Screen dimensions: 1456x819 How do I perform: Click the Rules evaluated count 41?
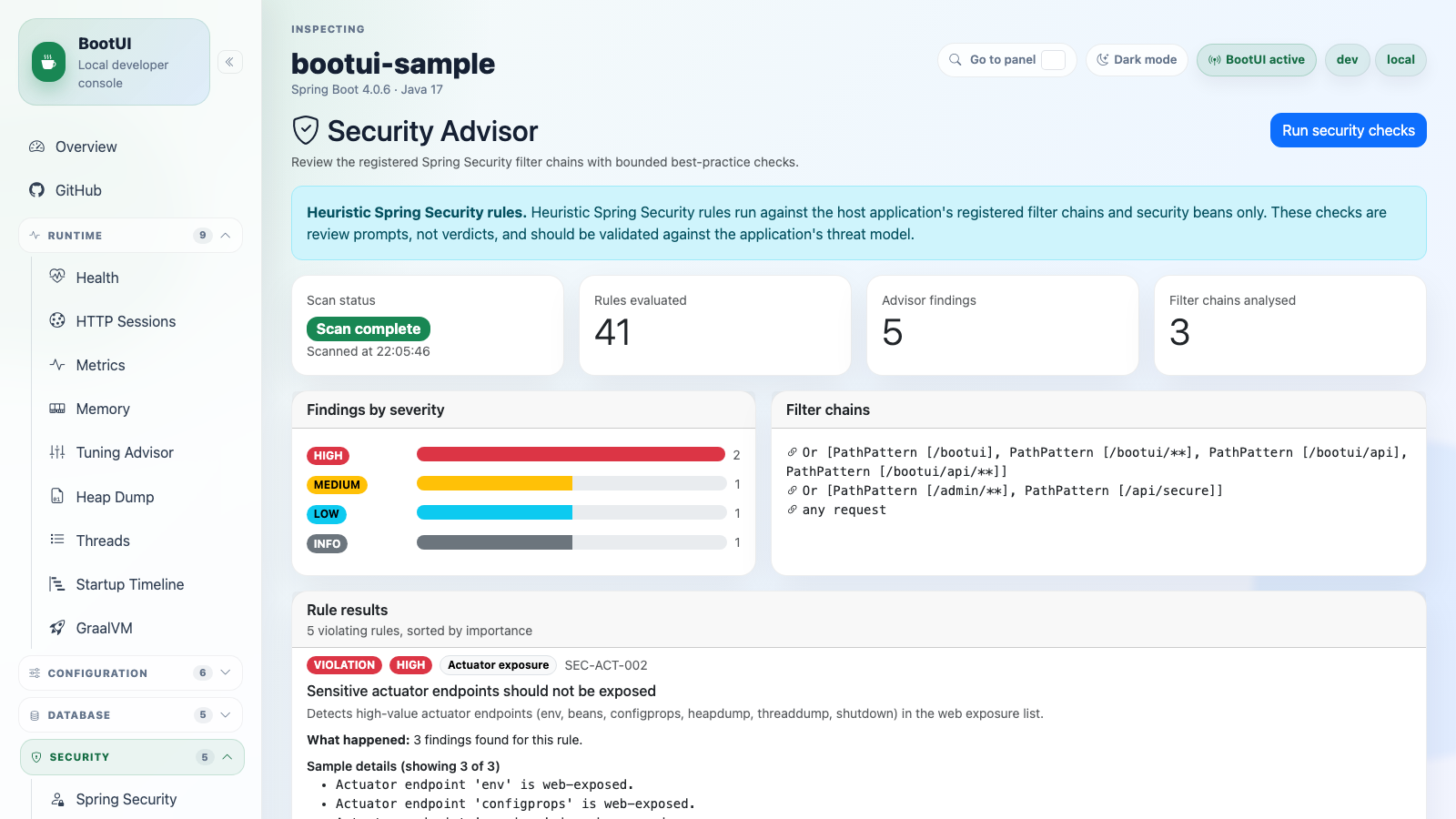click(x=612, y=332)
